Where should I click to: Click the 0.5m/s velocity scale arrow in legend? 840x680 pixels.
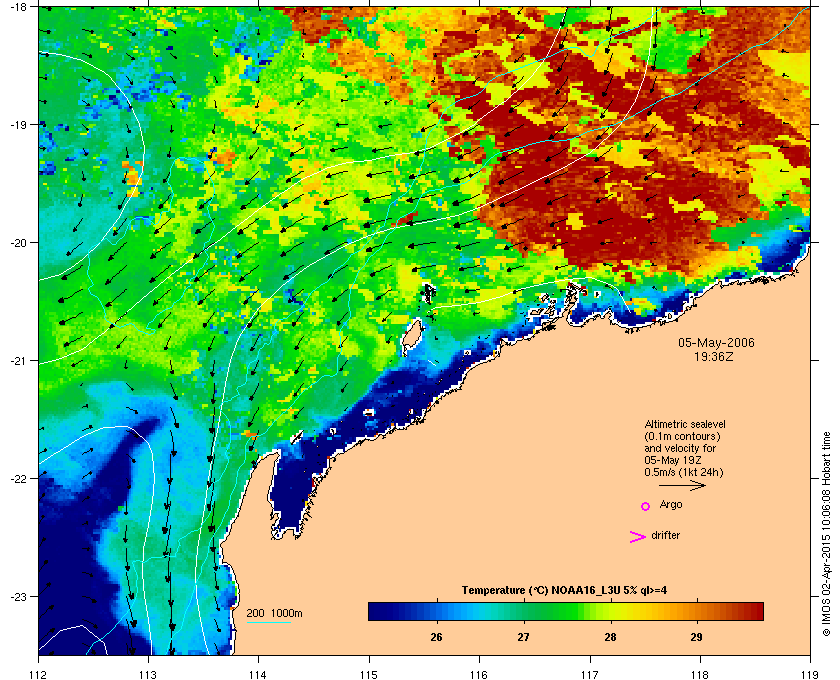pyautogui.click(x=682, y=485)
